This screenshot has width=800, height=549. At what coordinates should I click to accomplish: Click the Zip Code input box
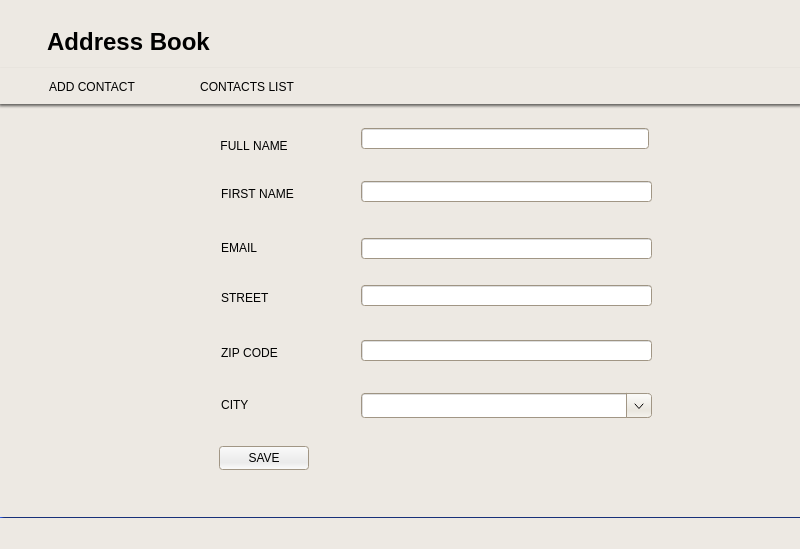(x=506, y=351)
